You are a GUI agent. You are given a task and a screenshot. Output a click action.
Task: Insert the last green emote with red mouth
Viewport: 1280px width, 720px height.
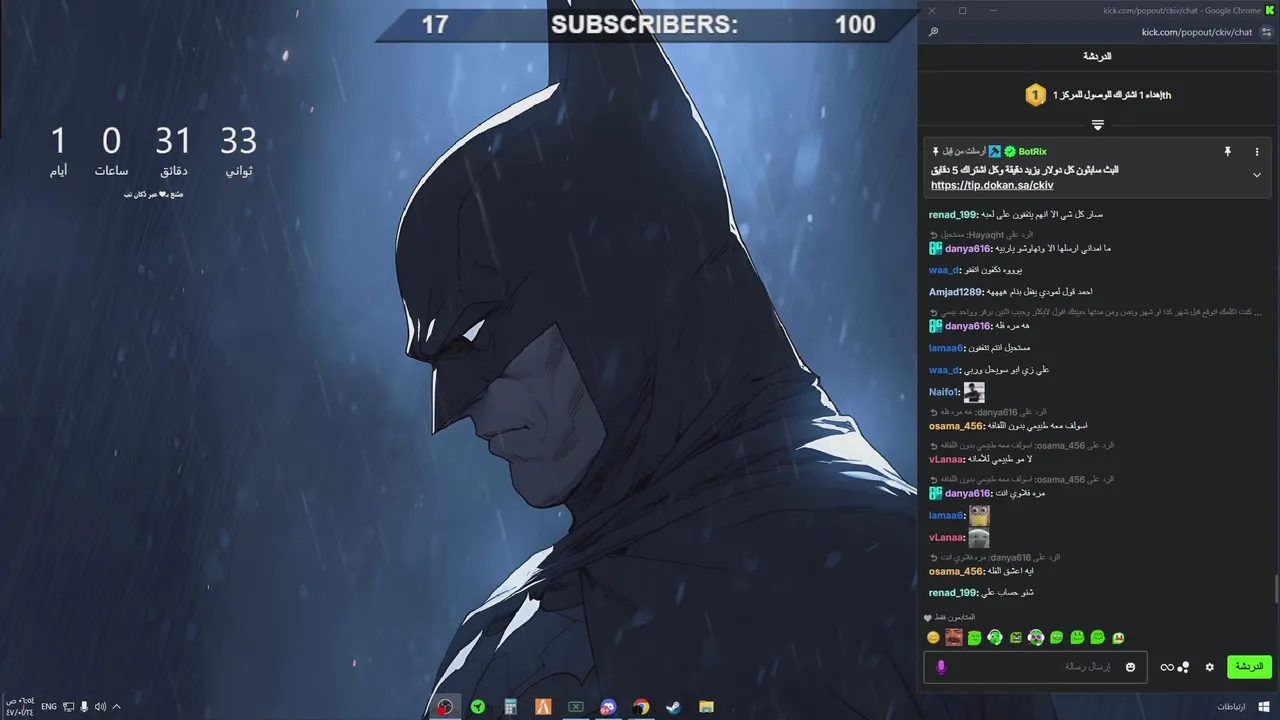tap(1118, 638)
